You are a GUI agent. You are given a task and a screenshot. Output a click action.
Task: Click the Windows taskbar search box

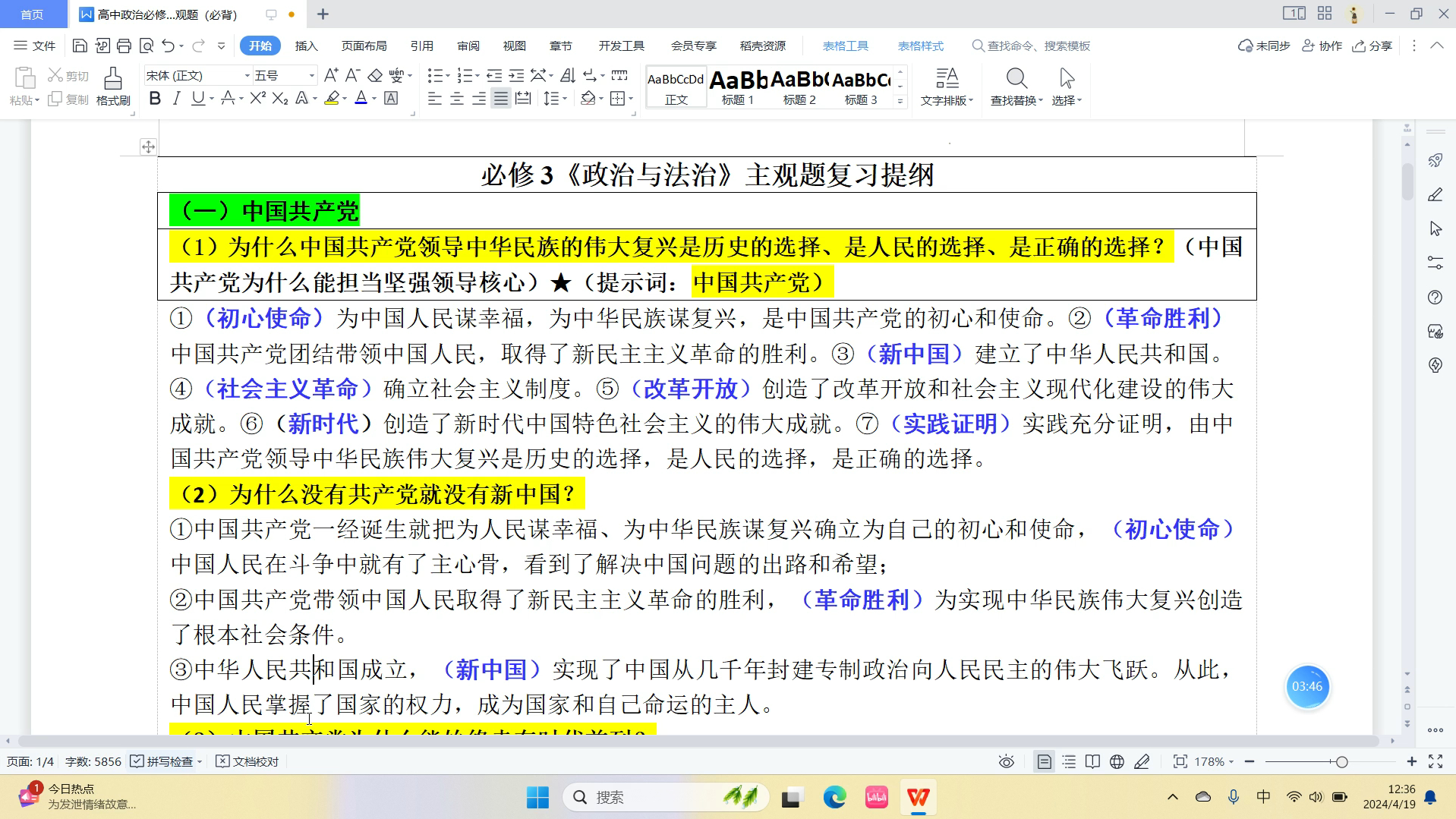point(666,797)
